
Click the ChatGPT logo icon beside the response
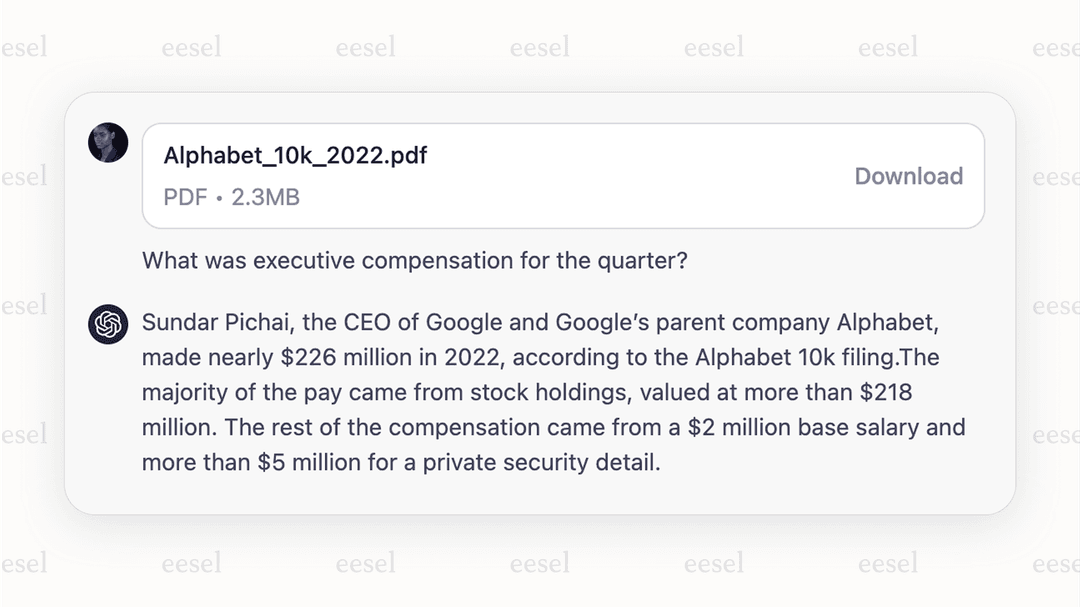(x=108, y=323)
